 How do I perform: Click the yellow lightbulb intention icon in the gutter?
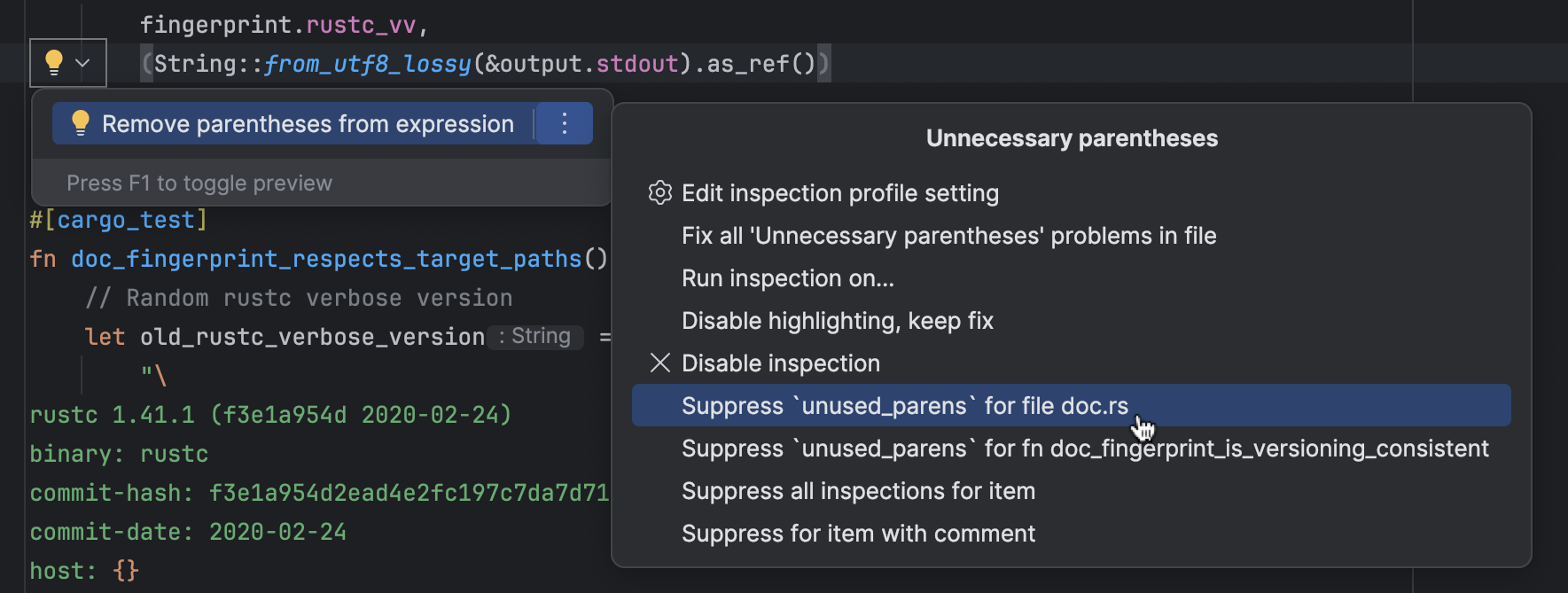coord(54,62)
